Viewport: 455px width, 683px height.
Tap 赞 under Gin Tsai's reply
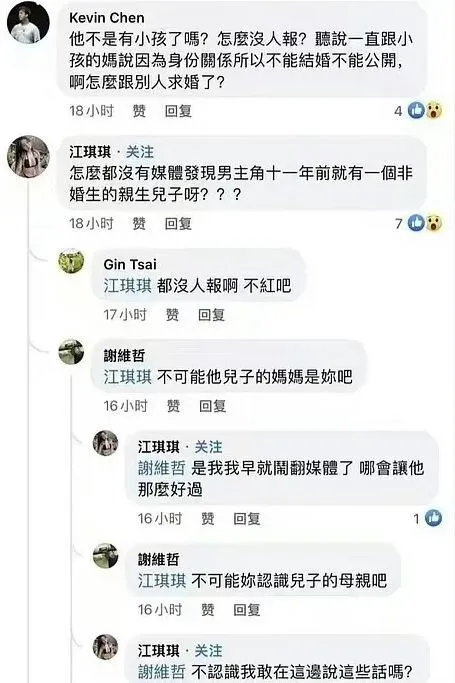[172, 314]
